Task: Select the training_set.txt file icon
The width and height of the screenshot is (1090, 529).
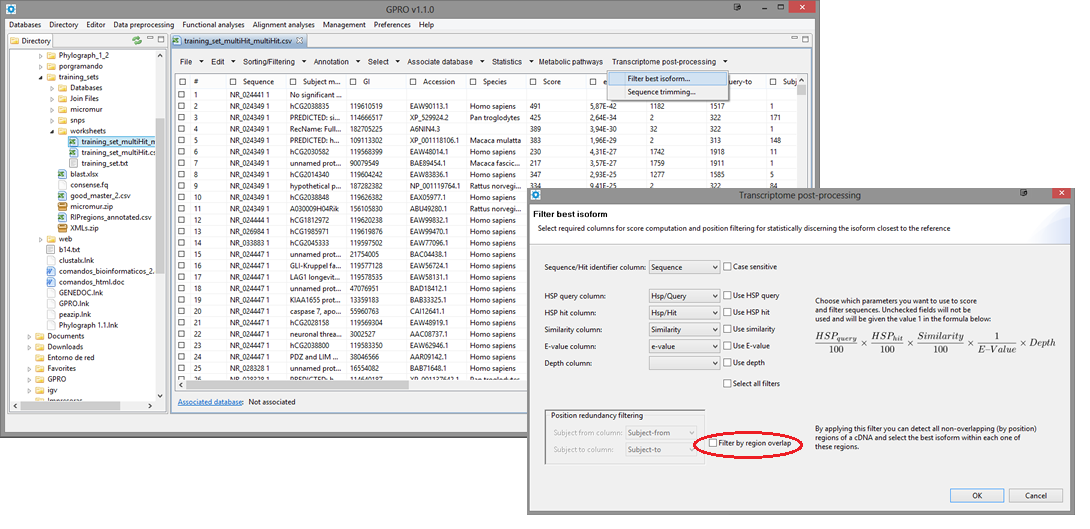Action: [x=73, y=163]
